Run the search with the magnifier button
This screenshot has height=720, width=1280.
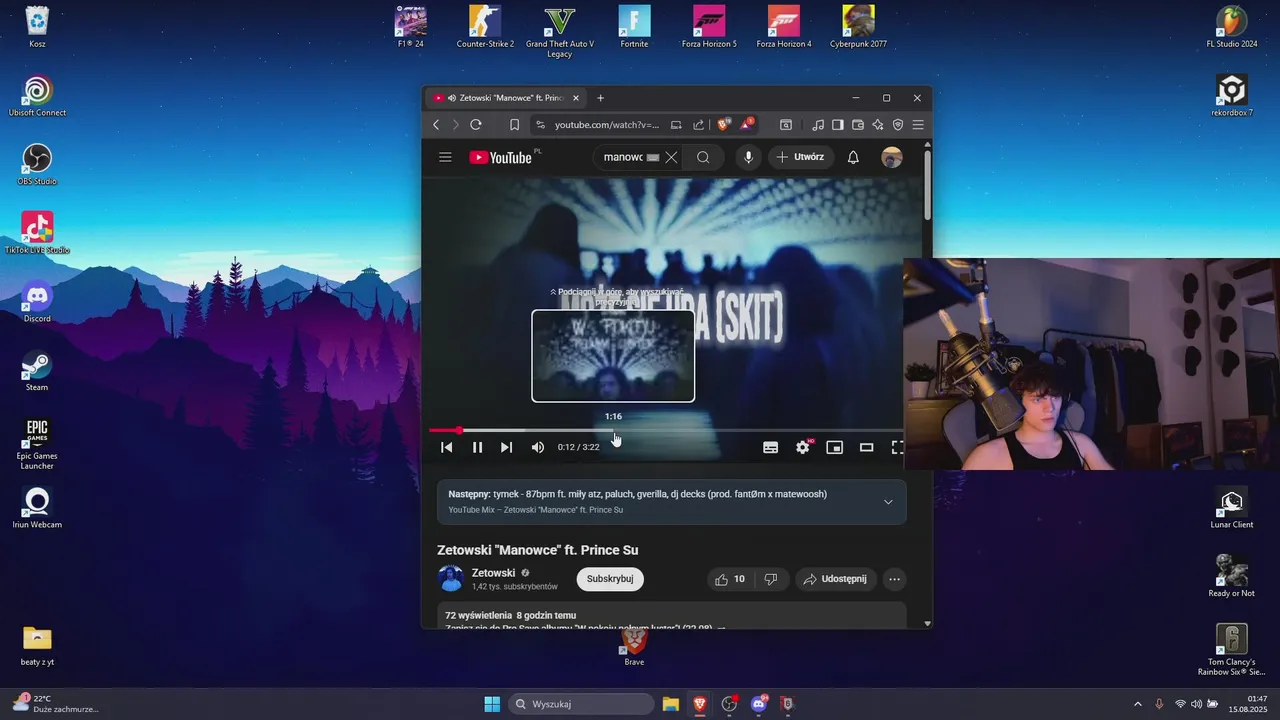coord(703,157)
